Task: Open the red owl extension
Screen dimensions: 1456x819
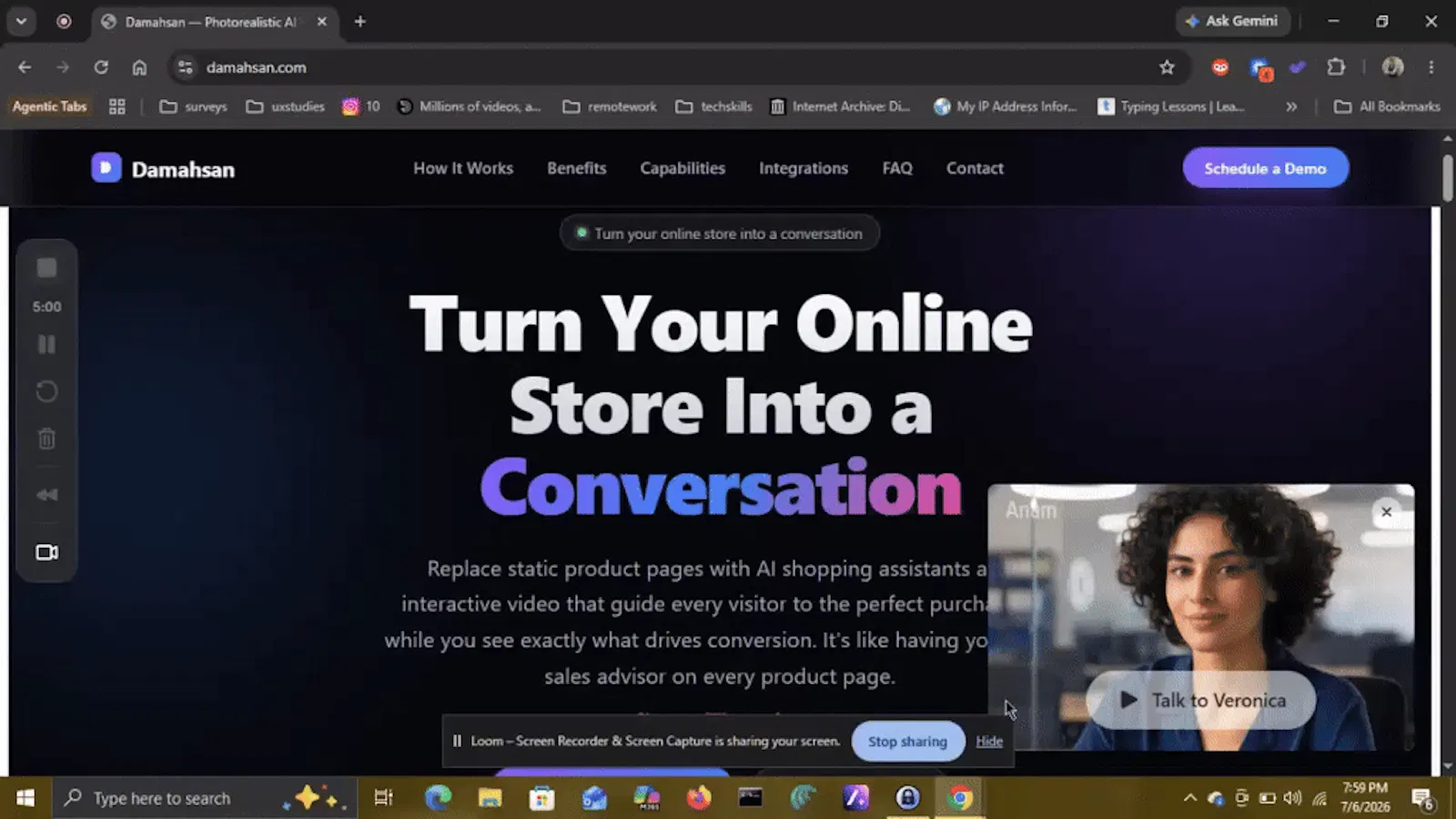Action: pos(1220,67)
